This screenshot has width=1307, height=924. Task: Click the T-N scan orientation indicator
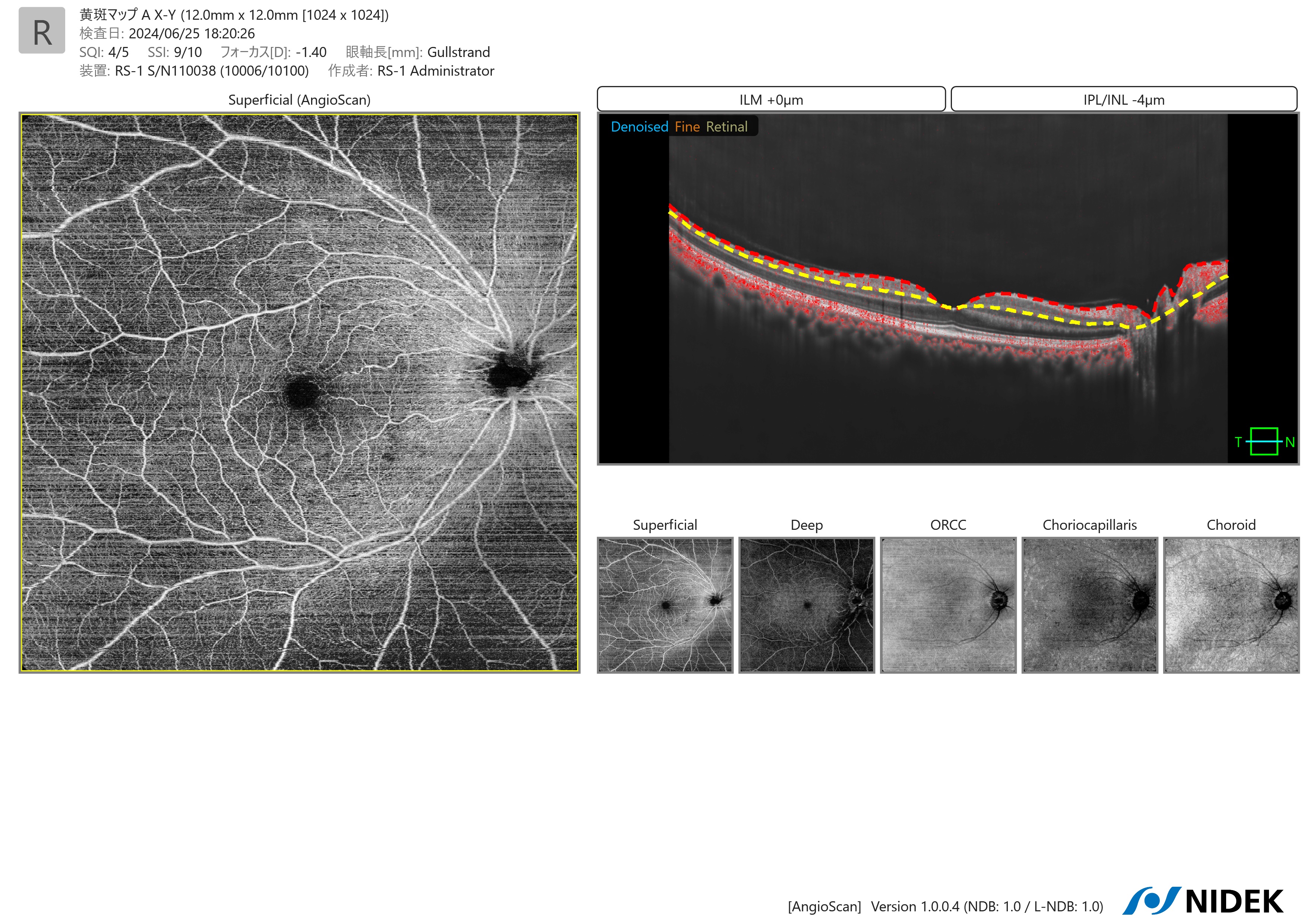tap(1264, 441)
